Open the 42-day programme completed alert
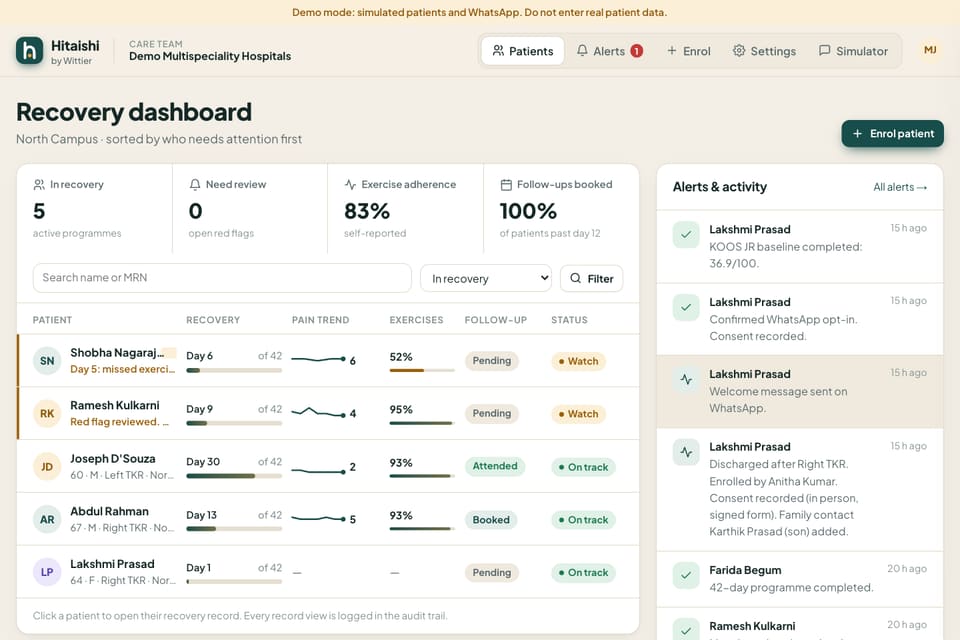The image size is (960, 640). 800,579
